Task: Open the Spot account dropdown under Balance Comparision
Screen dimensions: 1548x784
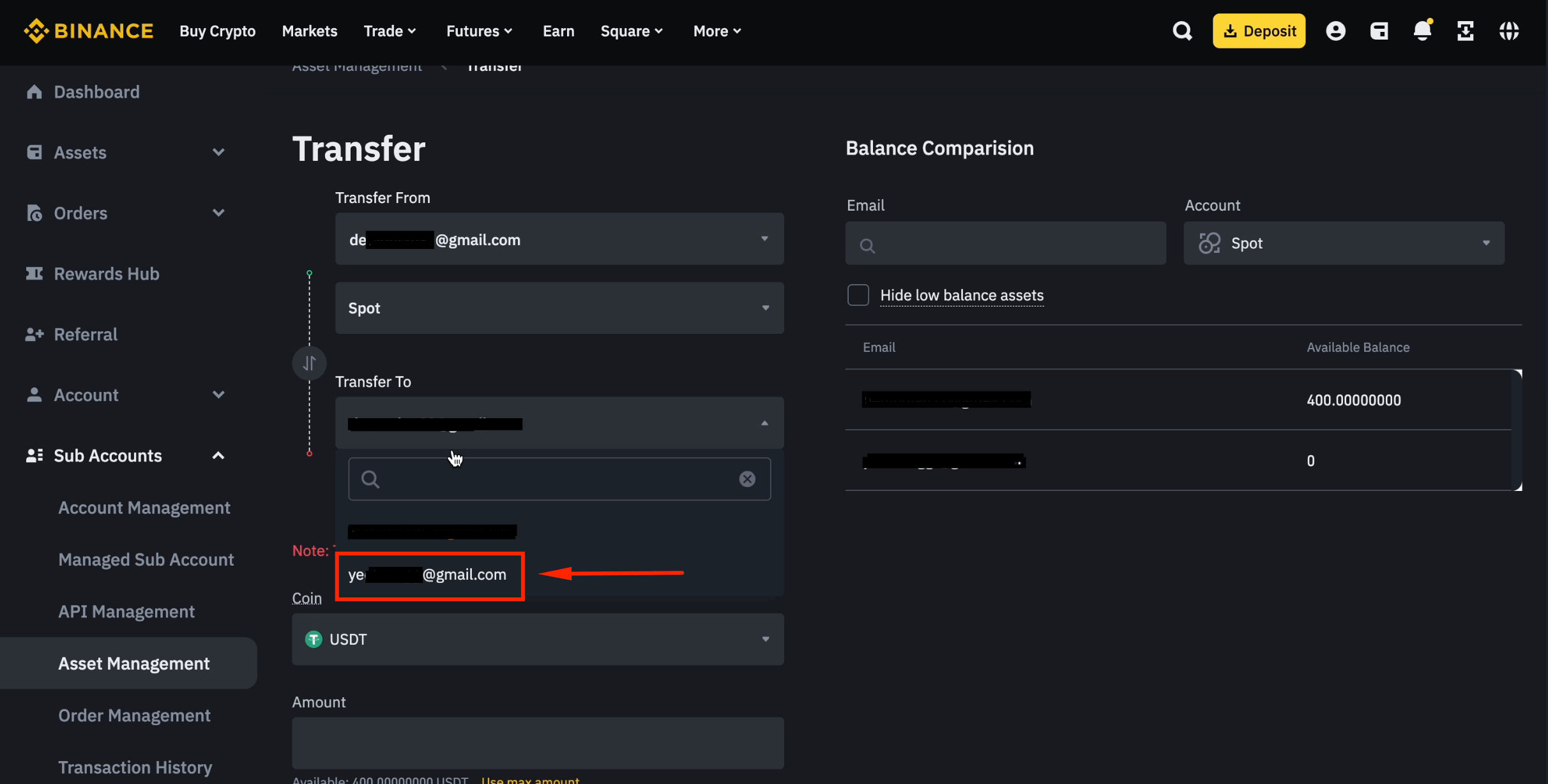Action: pos(1343,243)
